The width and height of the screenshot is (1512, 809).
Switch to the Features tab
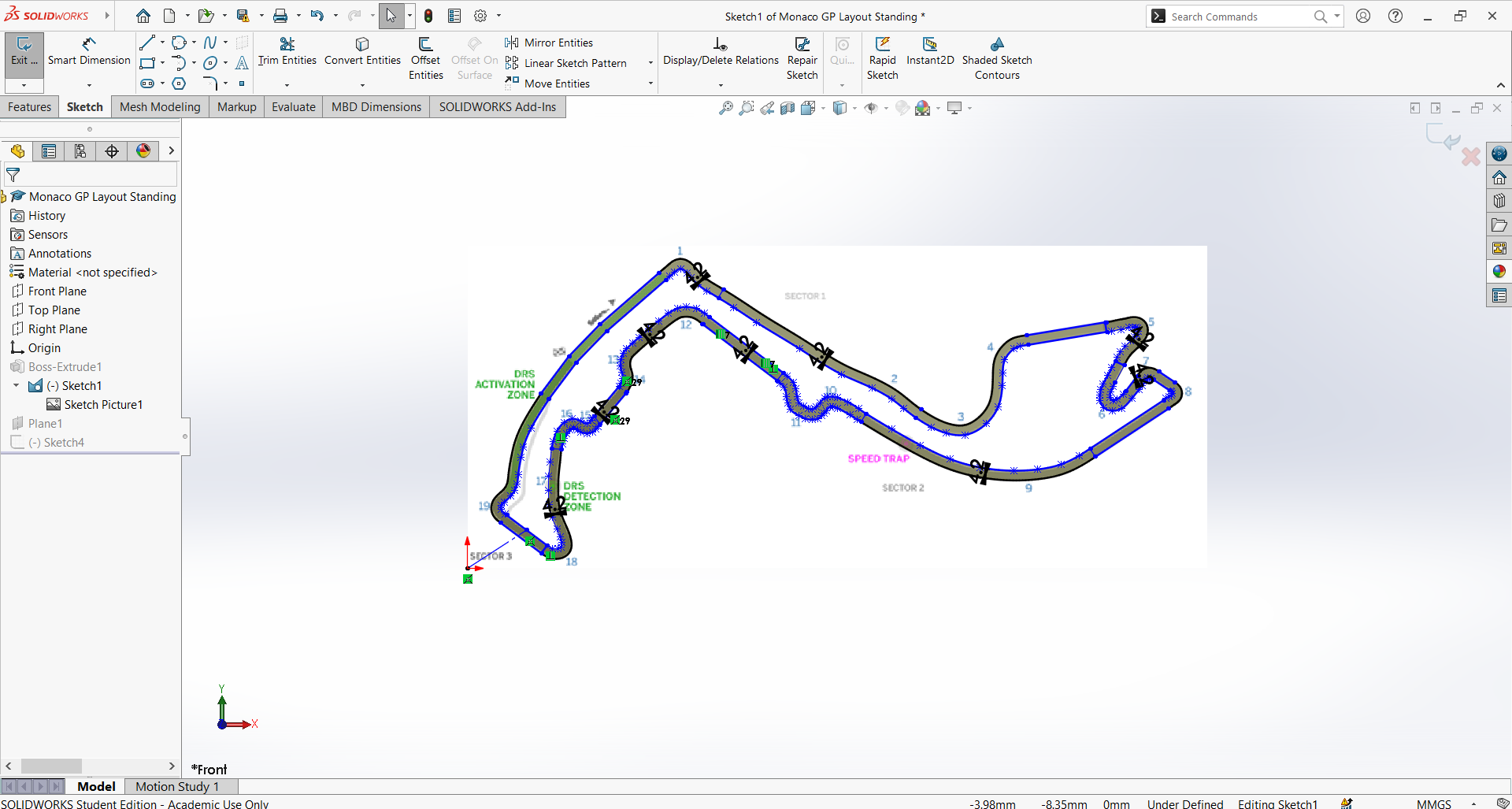[30, 107]
